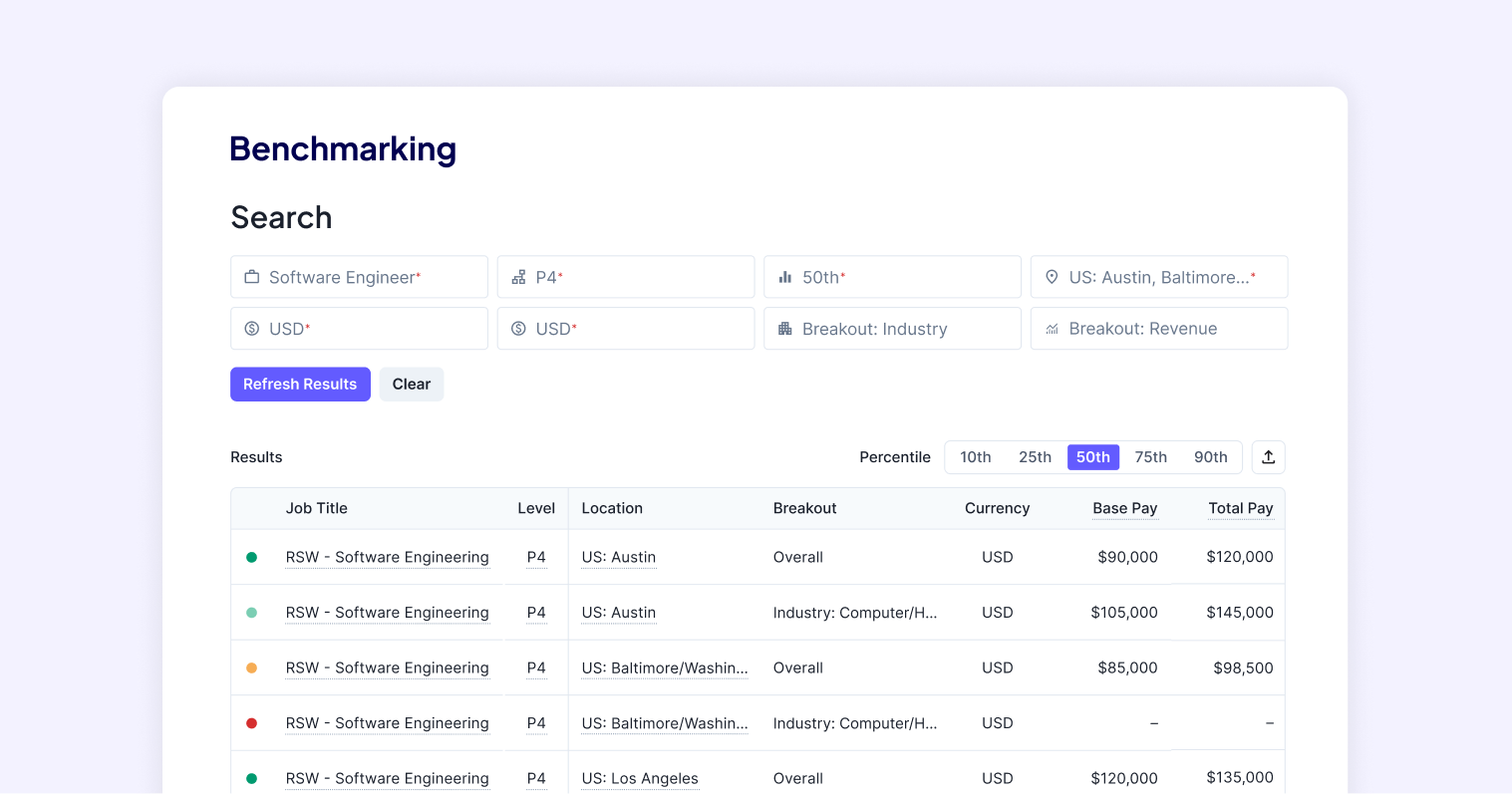The height and width of the screenshot is (794, 1512).
Task: Click the export upload icon above results table
Action: click(1269, 457)
